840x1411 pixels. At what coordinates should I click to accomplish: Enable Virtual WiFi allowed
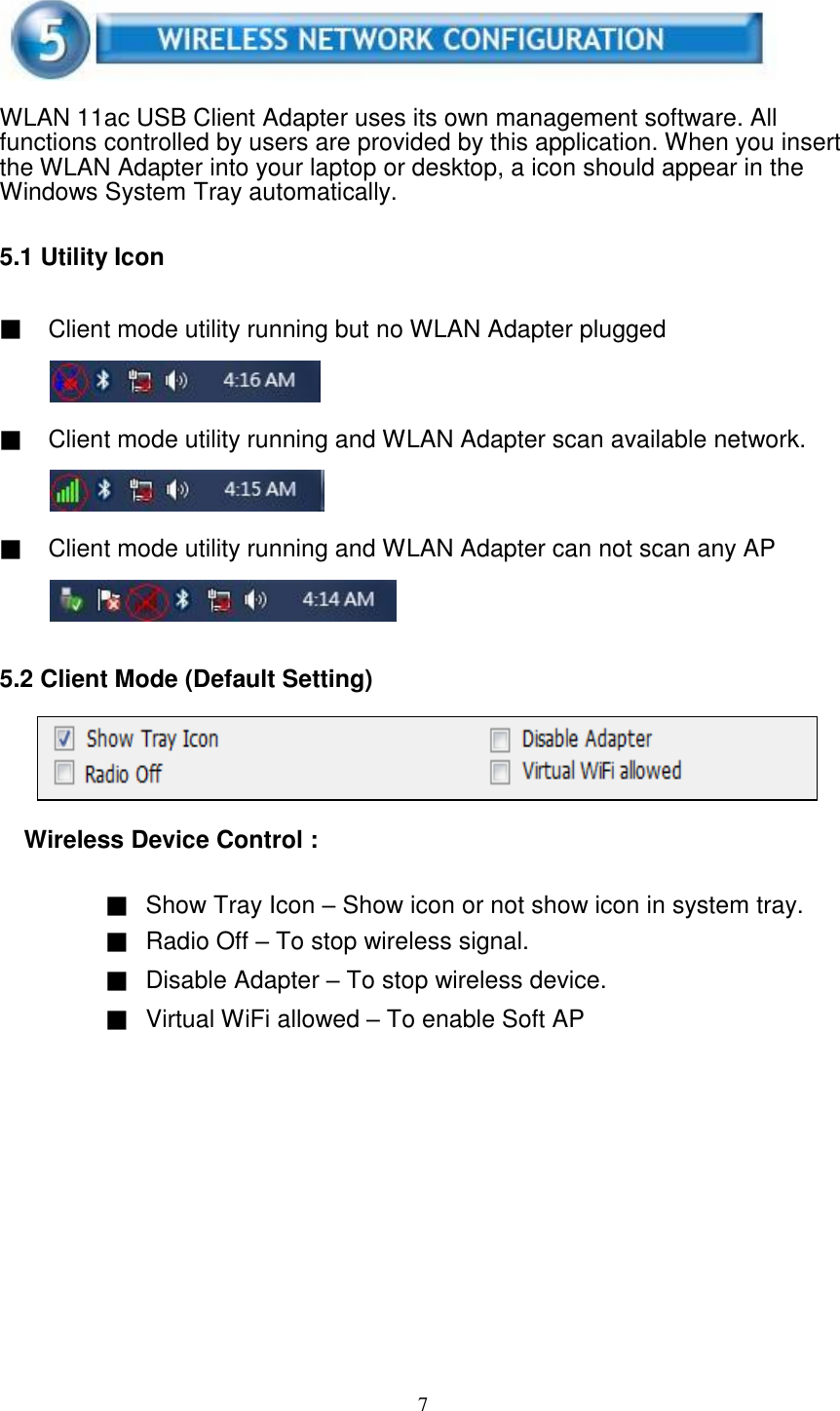click(500, 773)
